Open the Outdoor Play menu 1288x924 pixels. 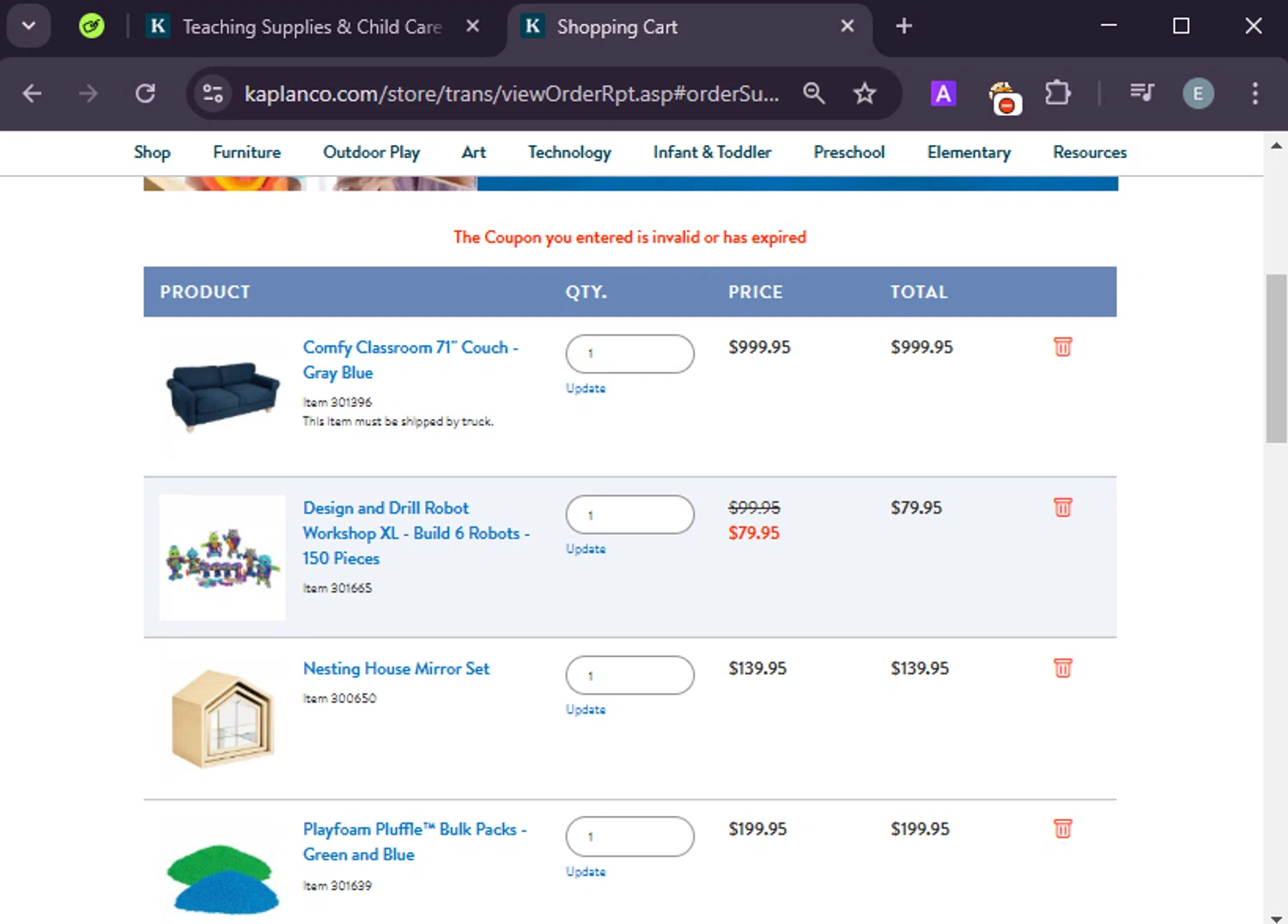point(371,152)
